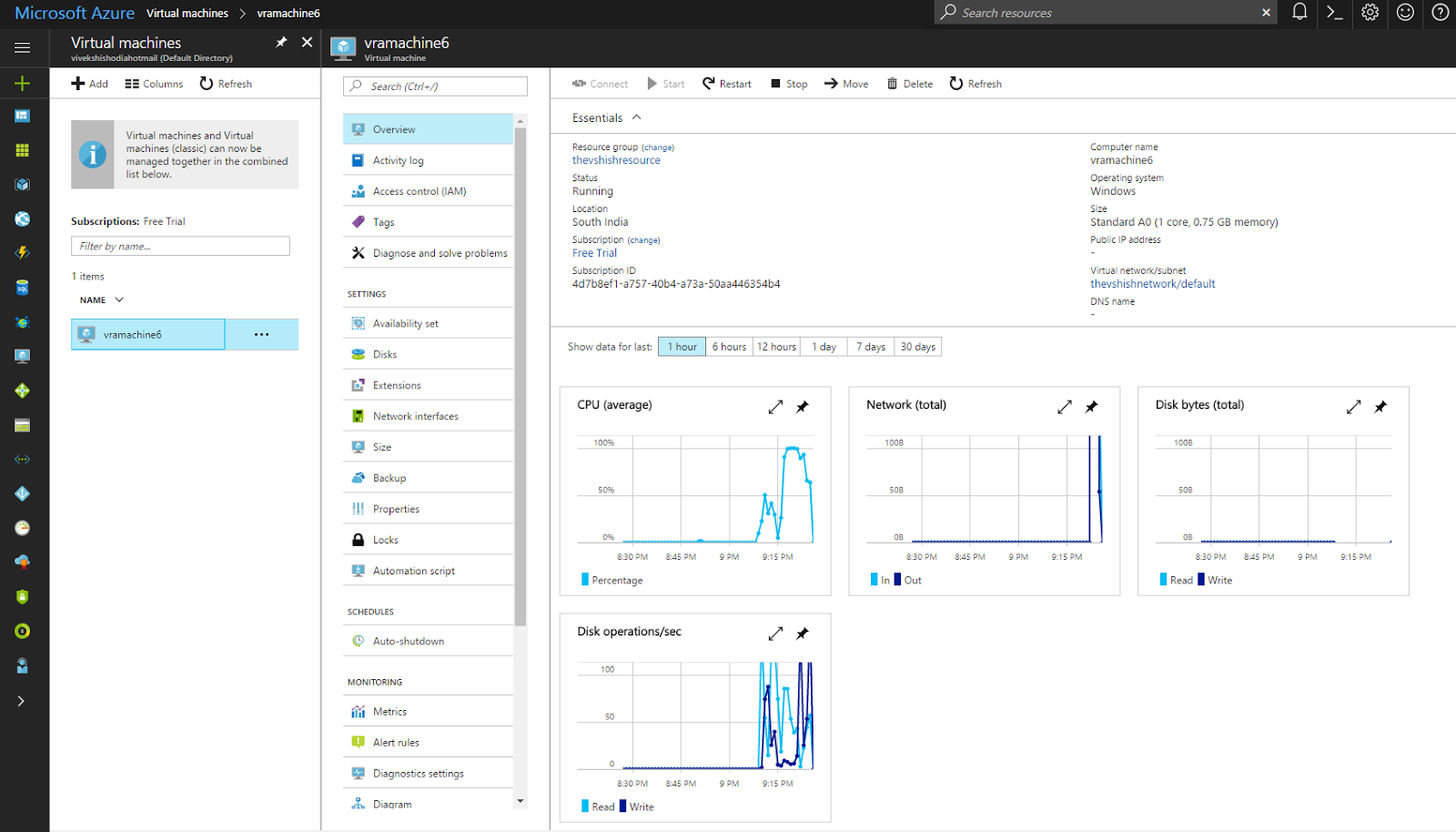Navigate to Virtual machines breadcrumb
The height and width of the screenshot is (832, 1456).
tap(187, 13)
